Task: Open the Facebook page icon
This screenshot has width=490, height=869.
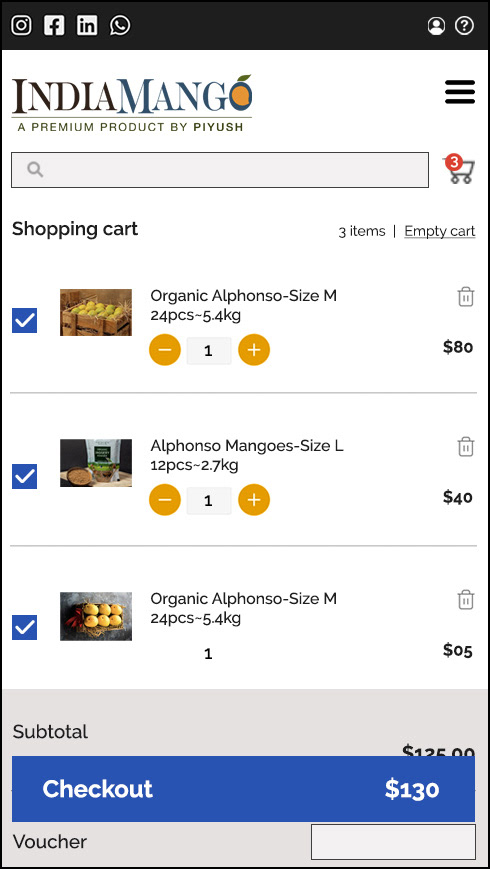Action: (x=54, y=25)
